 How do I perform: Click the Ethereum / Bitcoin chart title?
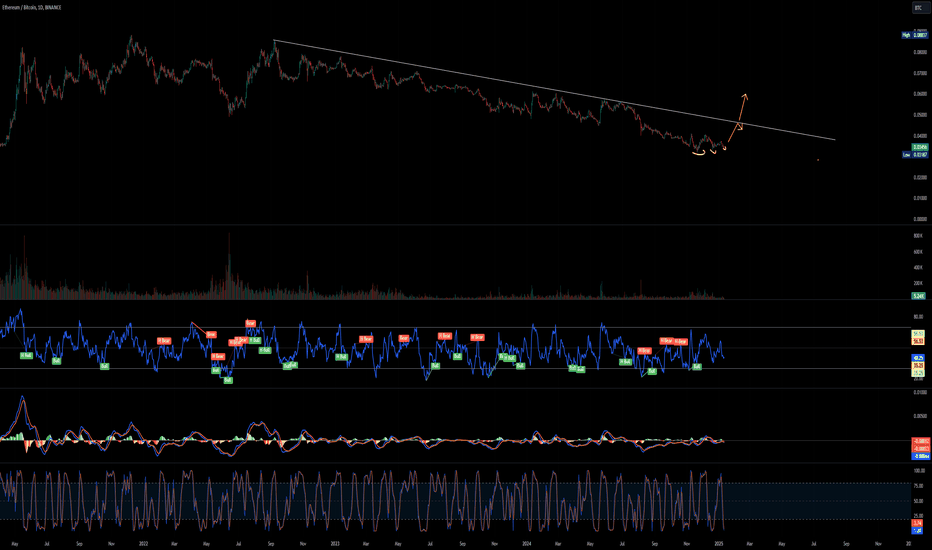32,7
